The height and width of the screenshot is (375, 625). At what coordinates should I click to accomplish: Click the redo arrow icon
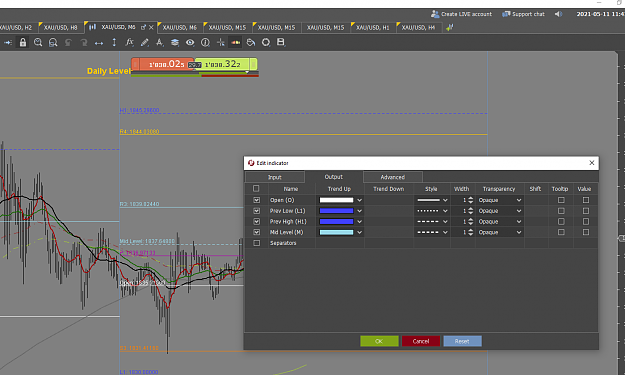coord(84,42)
